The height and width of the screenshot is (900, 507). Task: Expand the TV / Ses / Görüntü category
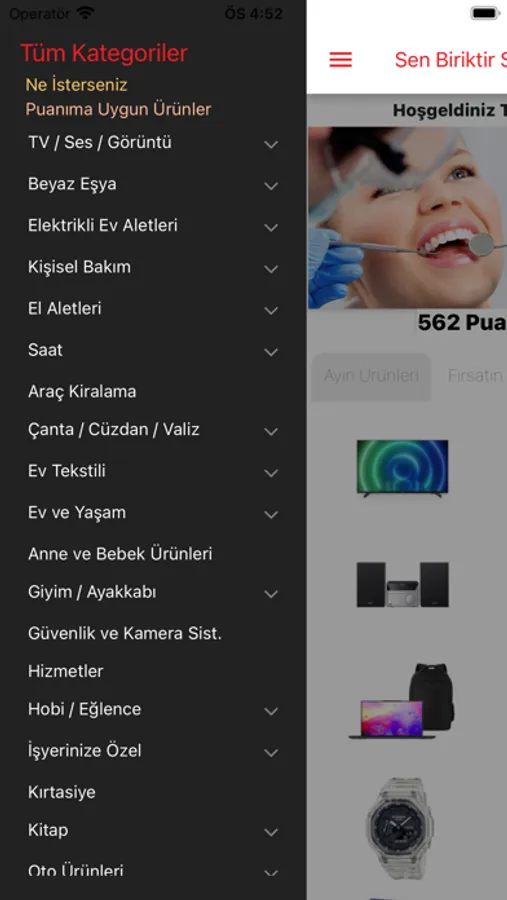(271, 144)
